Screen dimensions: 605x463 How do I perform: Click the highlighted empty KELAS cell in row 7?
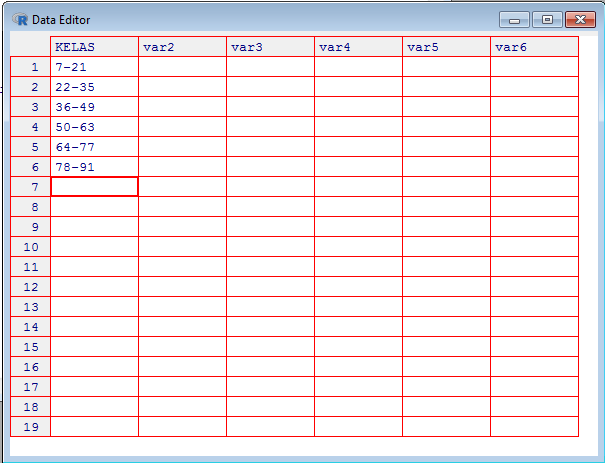pos(95,187)
